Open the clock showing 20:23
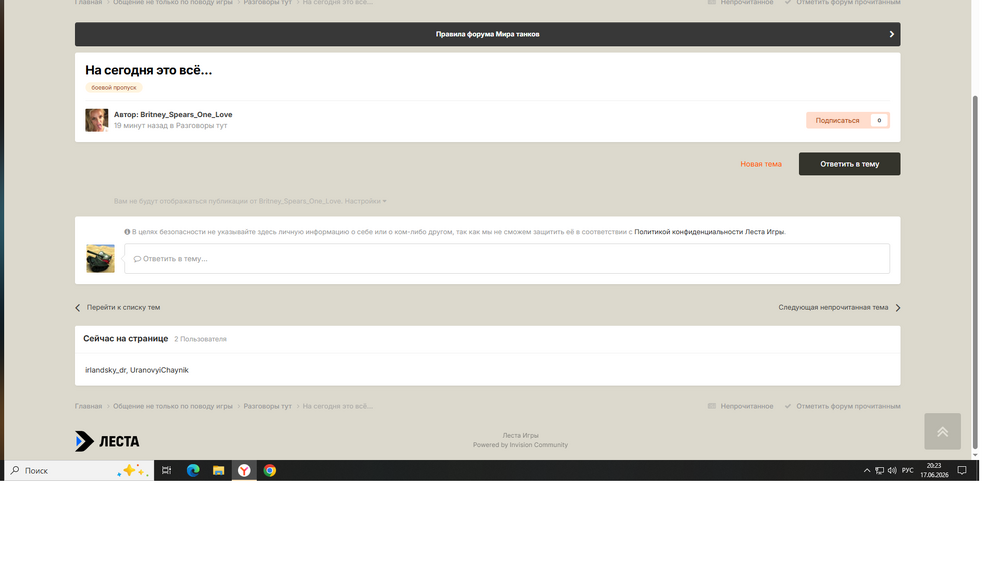The height and width of the screenshot is (562, 1000). pyautogui.click(x=934, y=471)
